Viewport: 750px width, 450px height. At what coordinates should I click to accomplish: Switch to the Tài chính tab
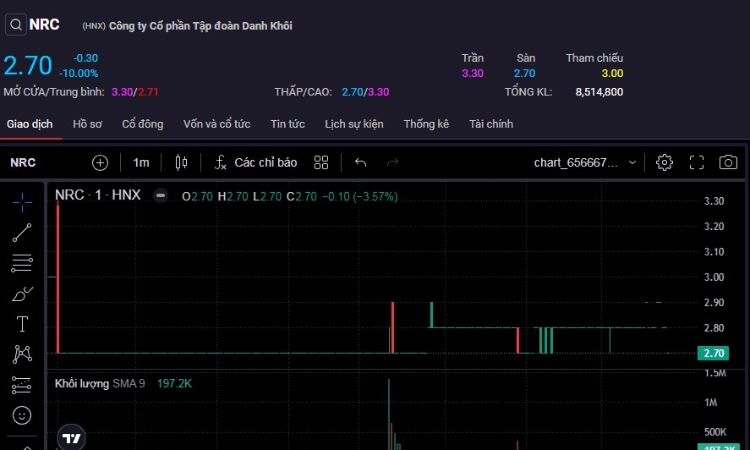(x=491, y=124)
